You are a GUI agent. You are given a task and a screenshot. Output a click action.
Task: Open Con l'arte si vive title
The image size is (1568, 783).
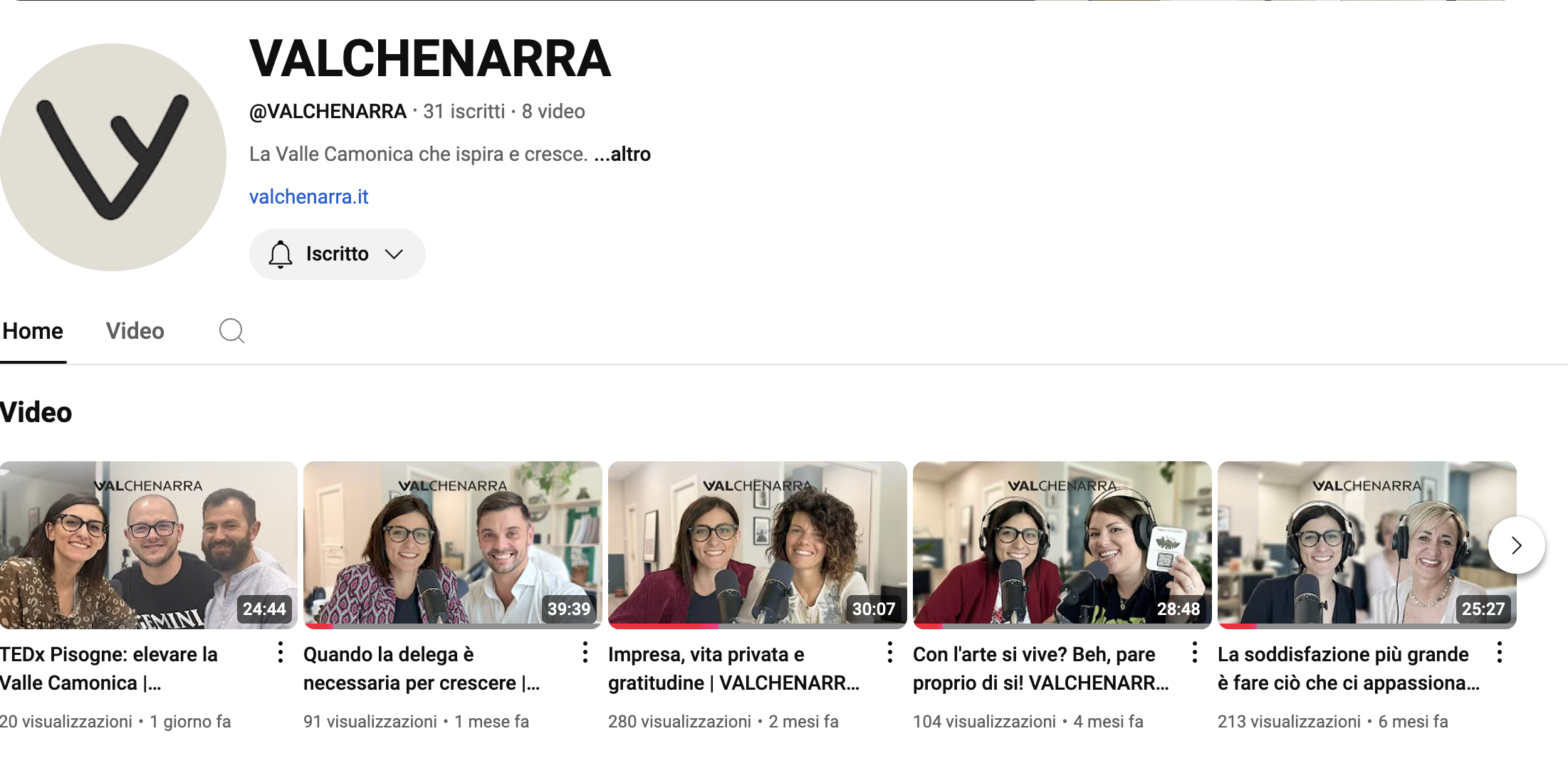tap(1041, 668)
